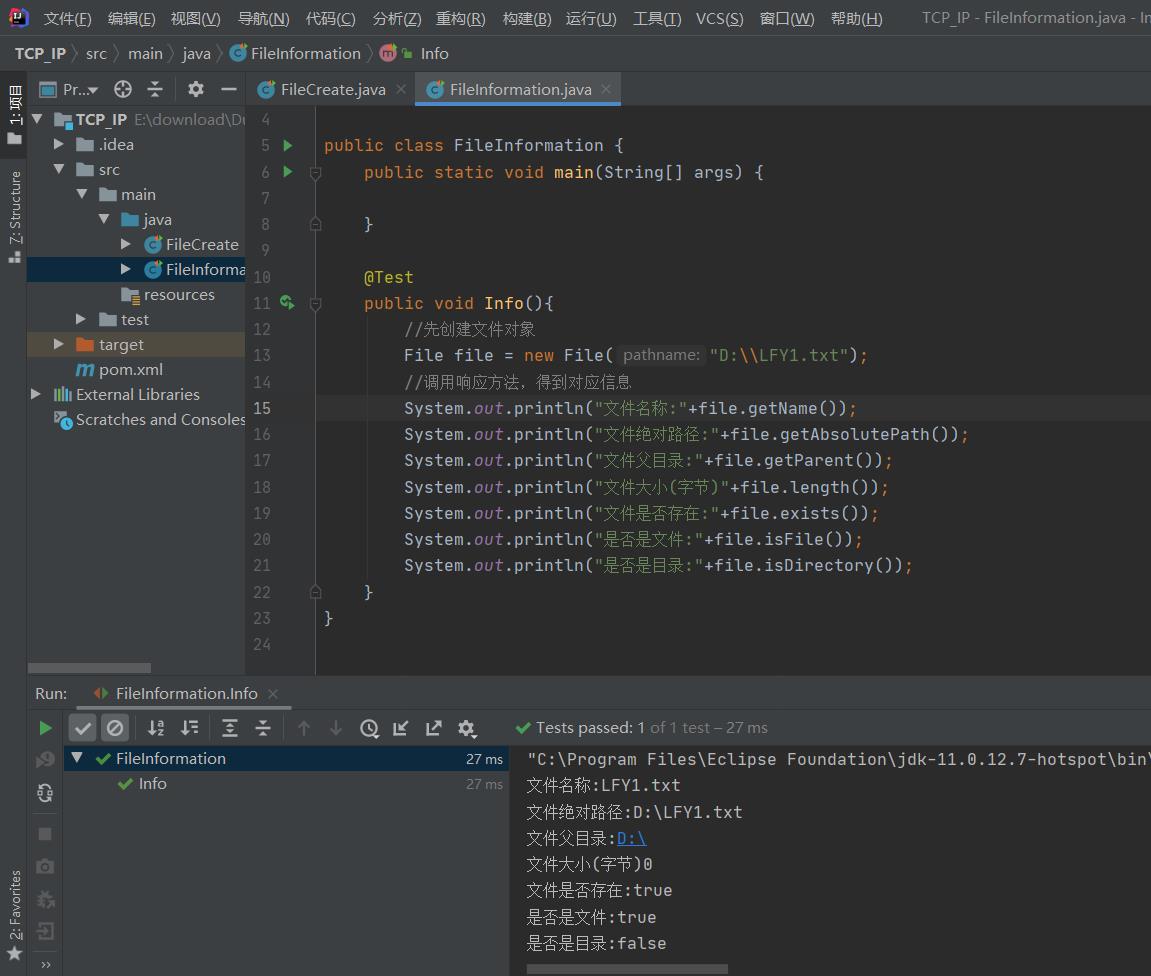1151x976 pixels.
Task: Open the VCS menu
Action: [719, 18]
